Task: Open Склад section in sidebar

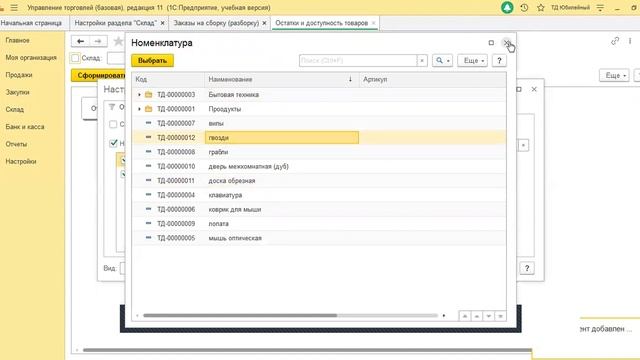Action: click(x=15, y=109)
